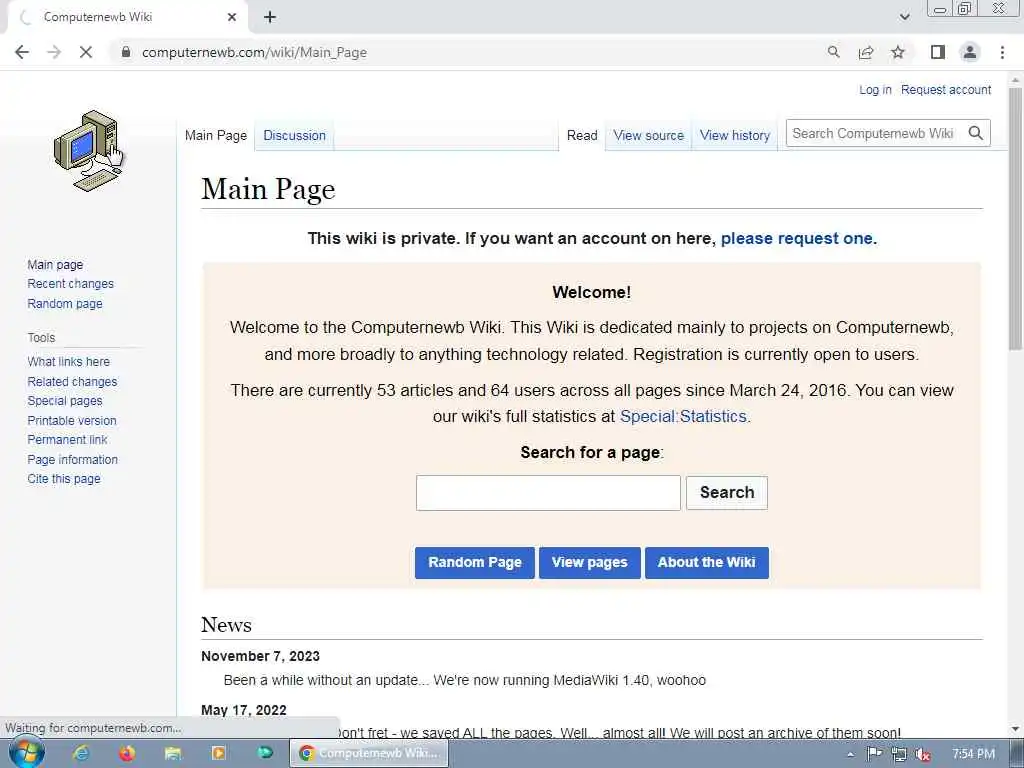
Task: Open the Special pages link
Action: (x=65, y=400)
